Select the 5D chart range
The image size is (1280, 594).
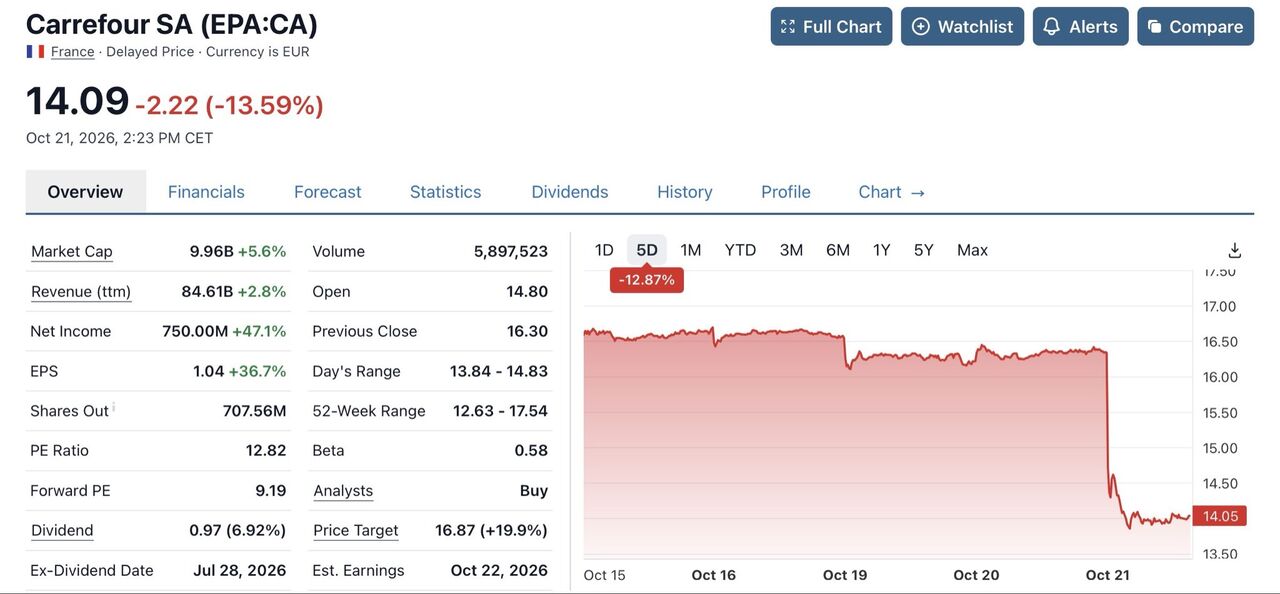tap(647, 250)
